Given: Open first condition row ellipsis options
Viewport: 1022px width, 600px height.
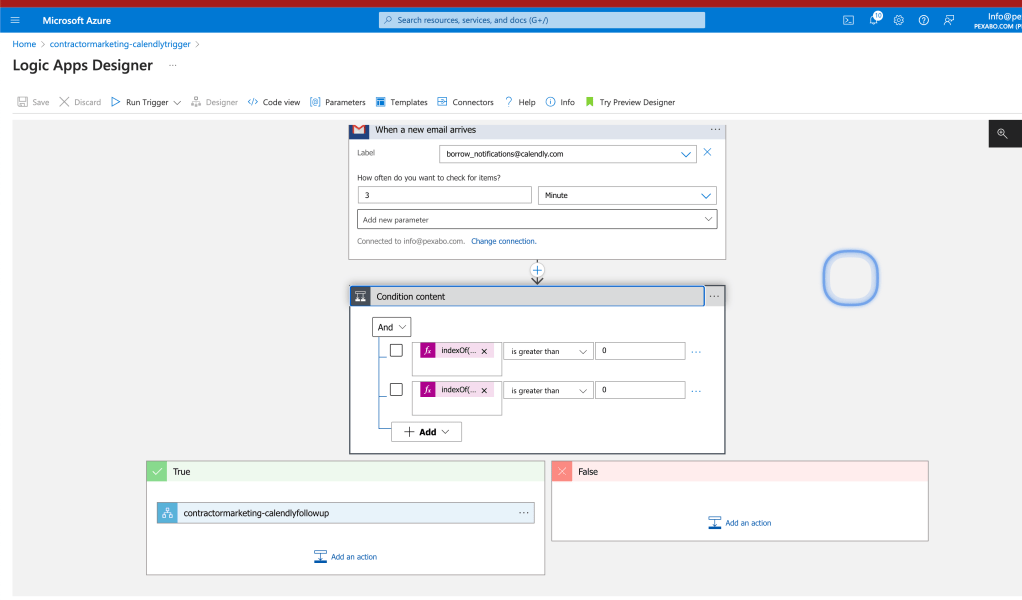Looking at the screenshot, I should (x=696, y=352).
